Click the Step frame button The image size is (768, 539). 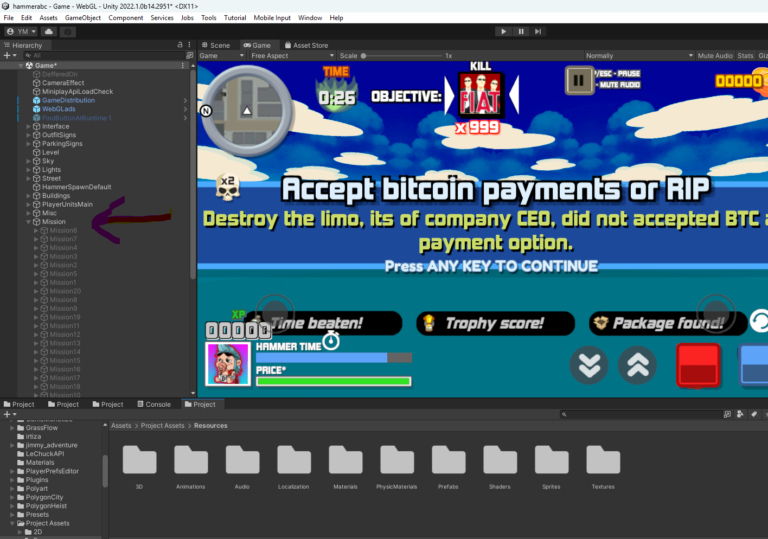click(538, 31)
